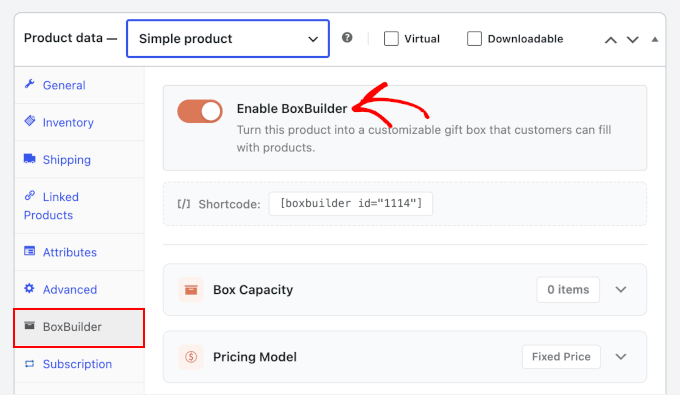This screenshot has height=395, width=680.
Task: Click the Shortcode: label
Action: pyautogui.click(x=229, y=204)
